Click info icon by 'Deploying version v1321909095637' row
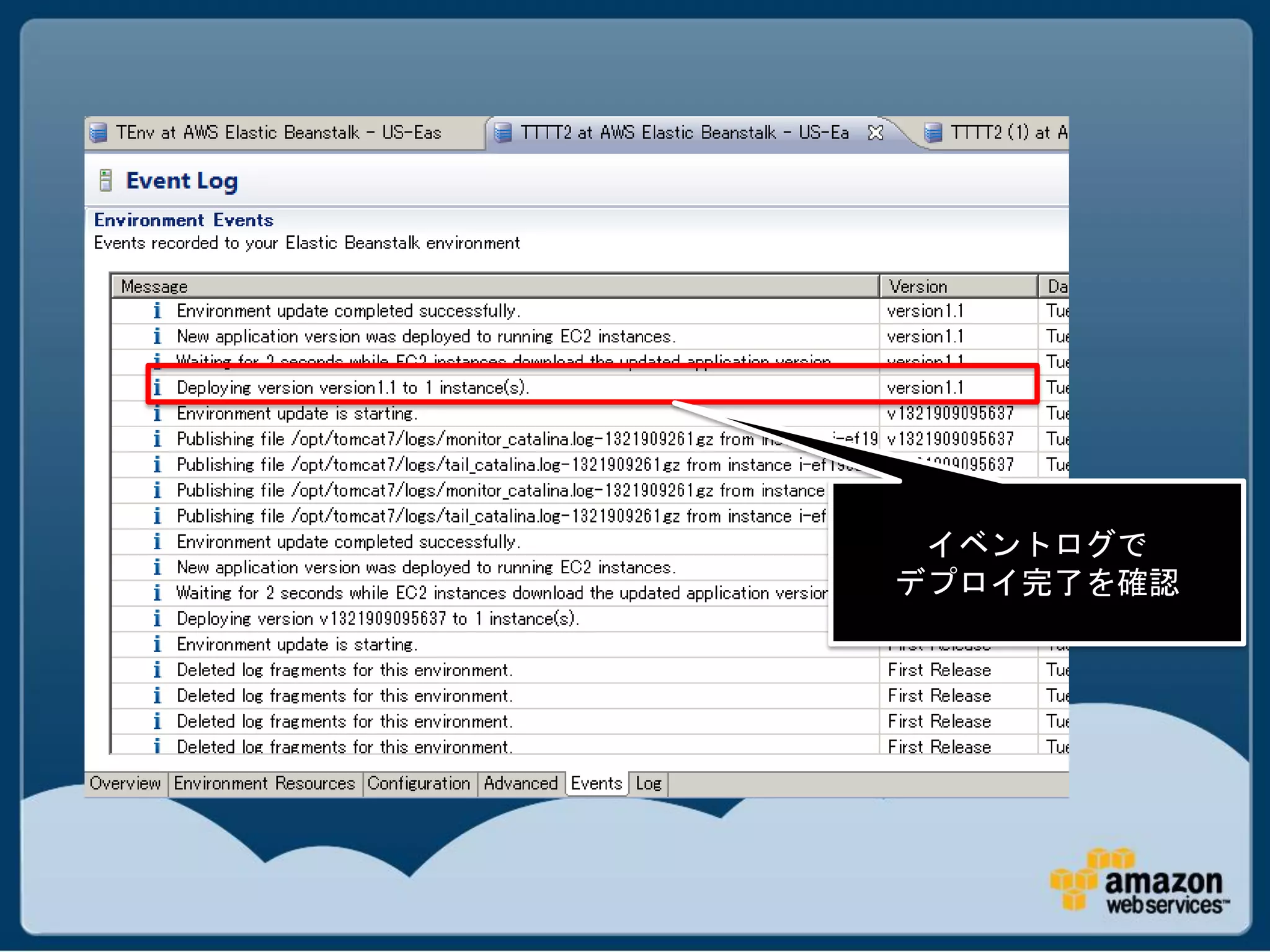The image size is (1270, 952). [157, 619]
